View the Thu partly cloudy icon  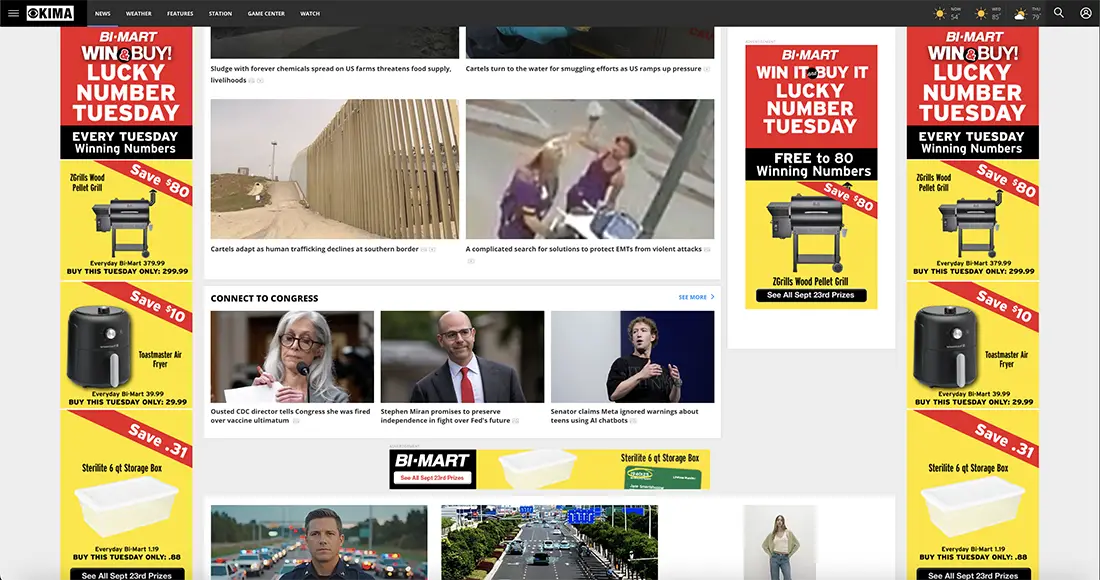click(1021, 13)
